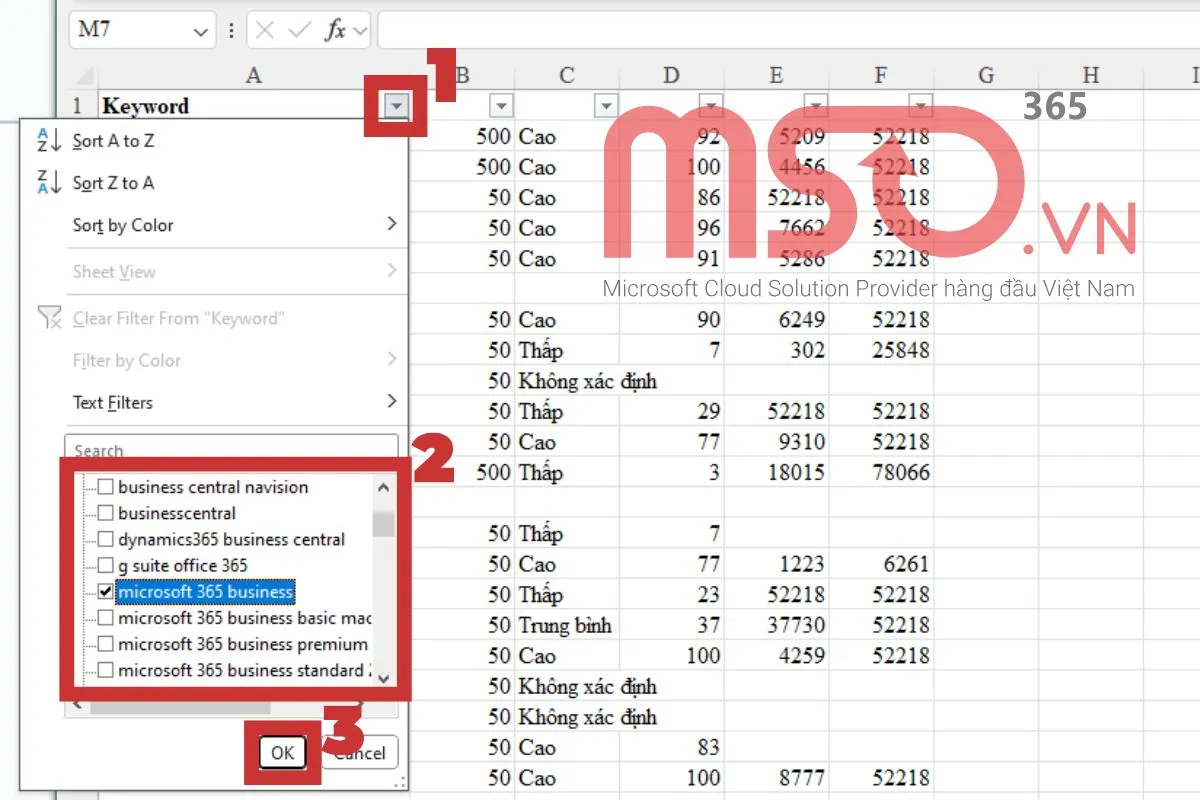Tick the businesscentral checkbox

(106, 514)
